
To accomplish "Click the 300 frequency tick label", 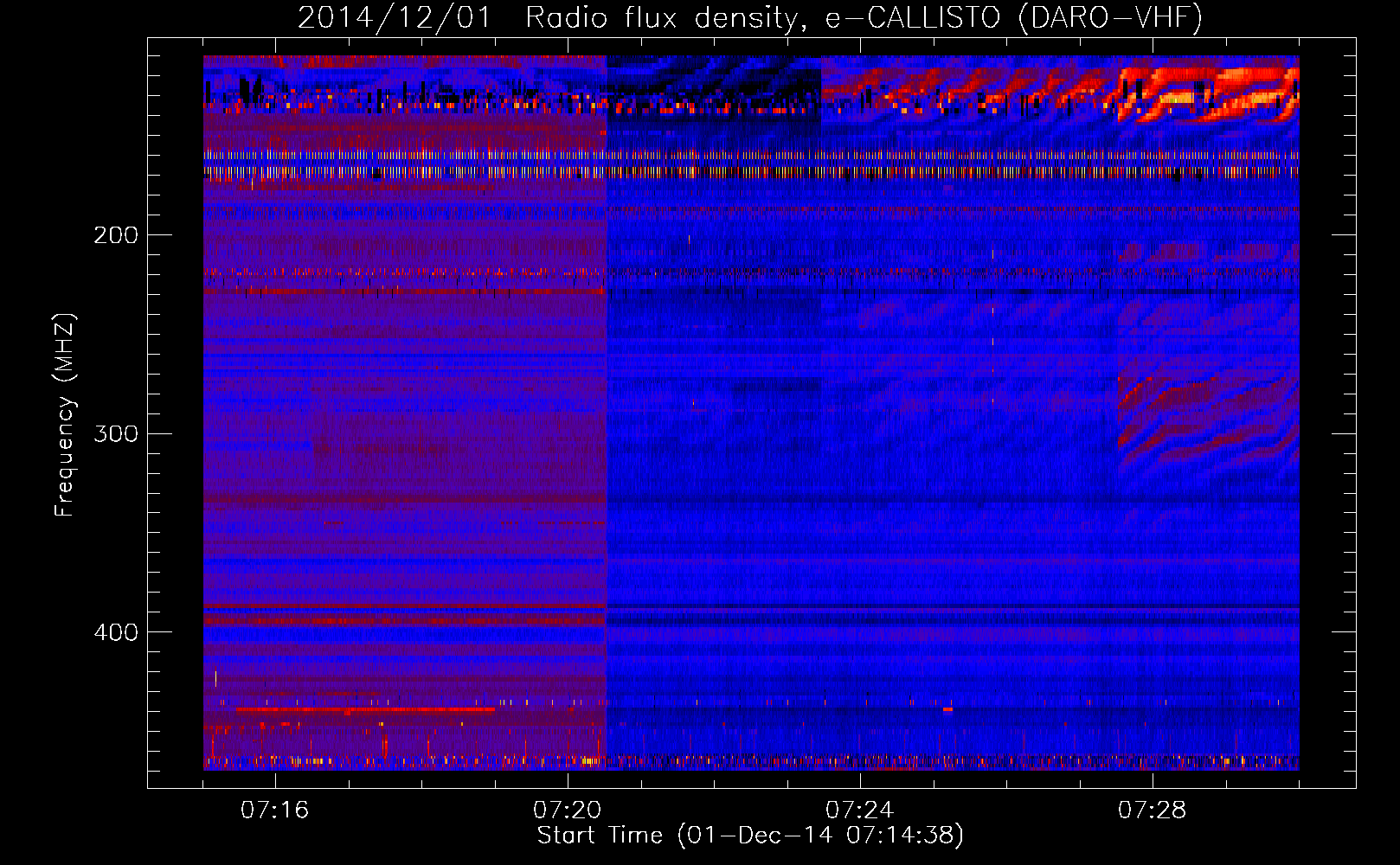I will pyautogui.click(x=115, y=433).
